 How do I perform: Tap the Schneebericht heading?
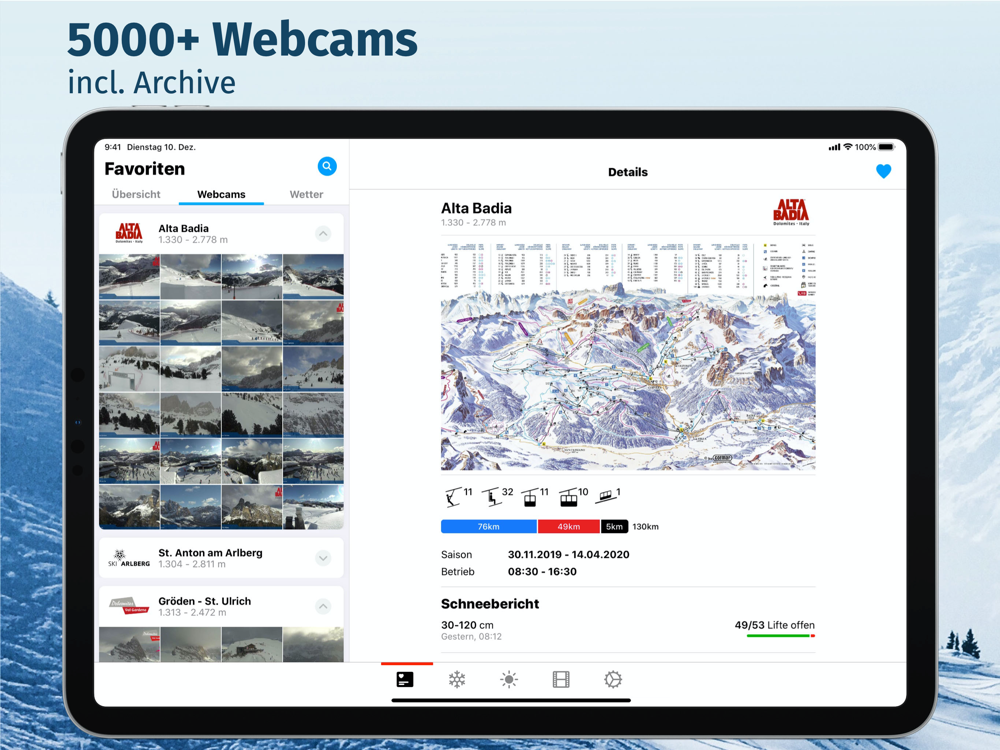point(490,604)
